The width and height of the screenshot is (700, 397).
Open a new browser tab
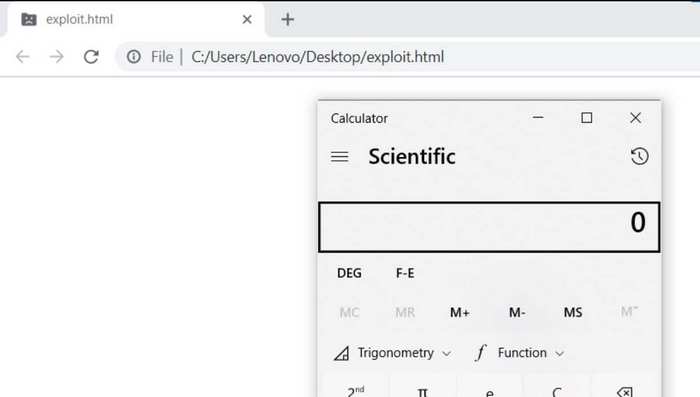click(x=288, y=19)
